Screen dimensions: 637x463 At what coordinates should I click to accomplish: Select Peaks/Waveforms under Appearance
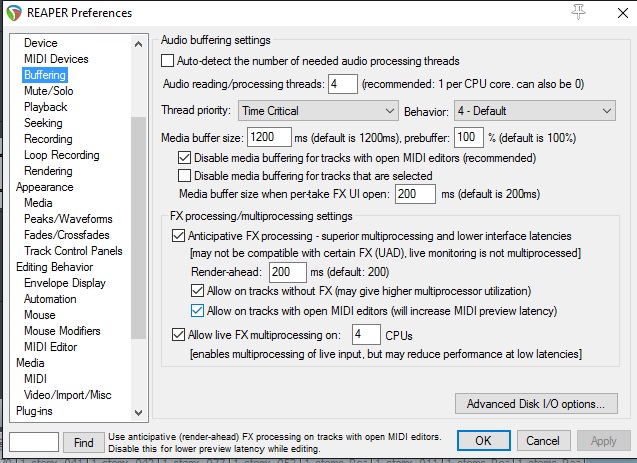(68, 219)
